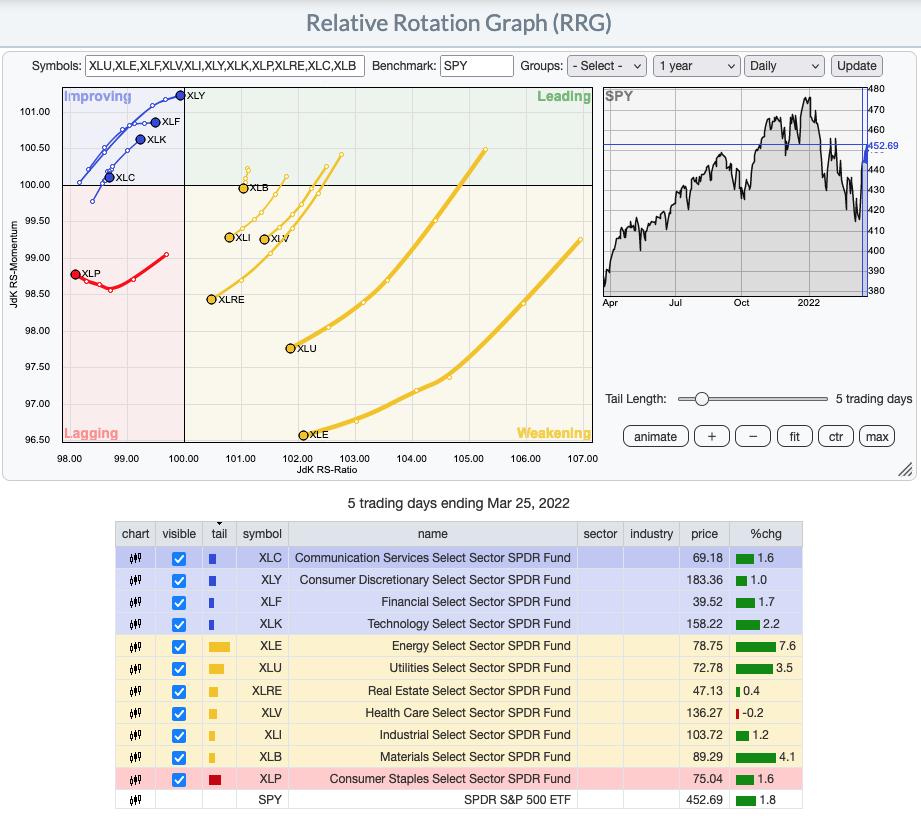Screen dimensions: 921x816
Task: Click the ctr button
Action: tap(836, 436)
